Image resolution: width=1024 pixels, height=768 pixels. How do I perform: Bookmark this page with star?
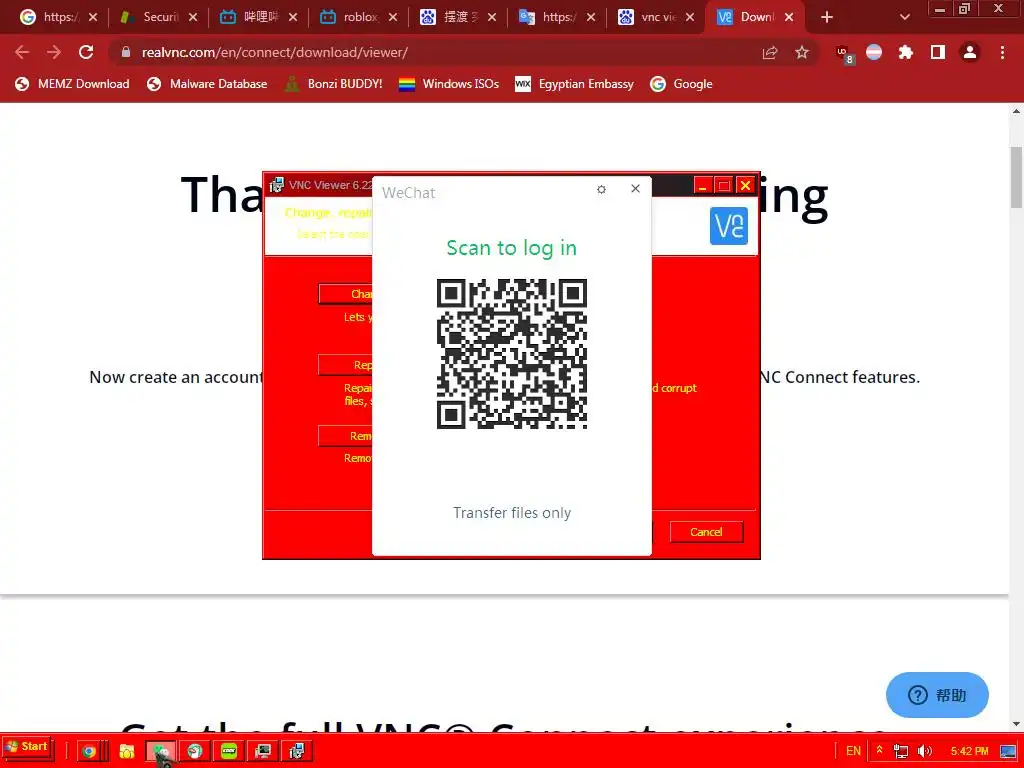pos(802,52)
